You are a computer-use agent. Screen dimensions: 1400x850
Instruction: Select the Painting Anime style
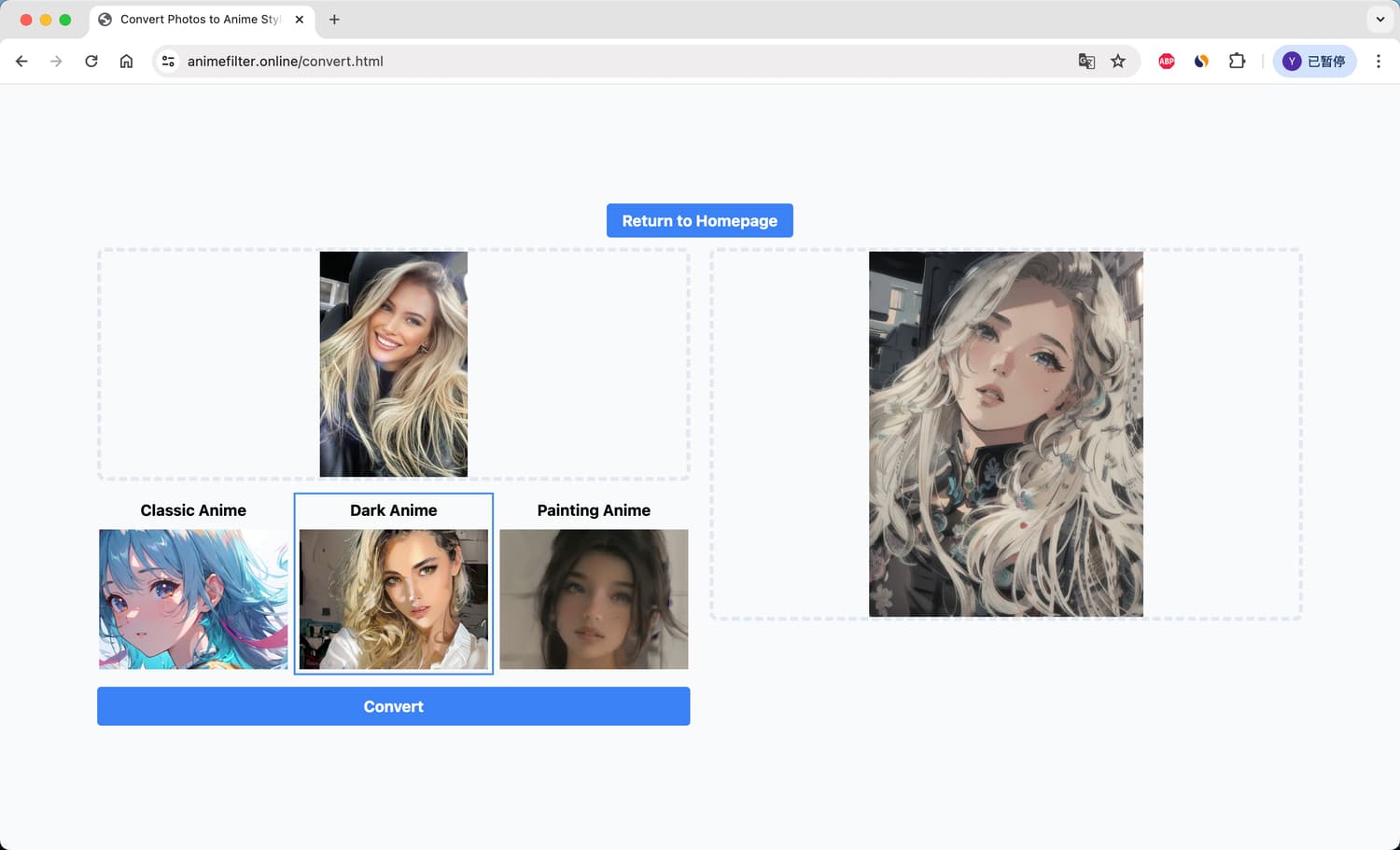point(594,598)
